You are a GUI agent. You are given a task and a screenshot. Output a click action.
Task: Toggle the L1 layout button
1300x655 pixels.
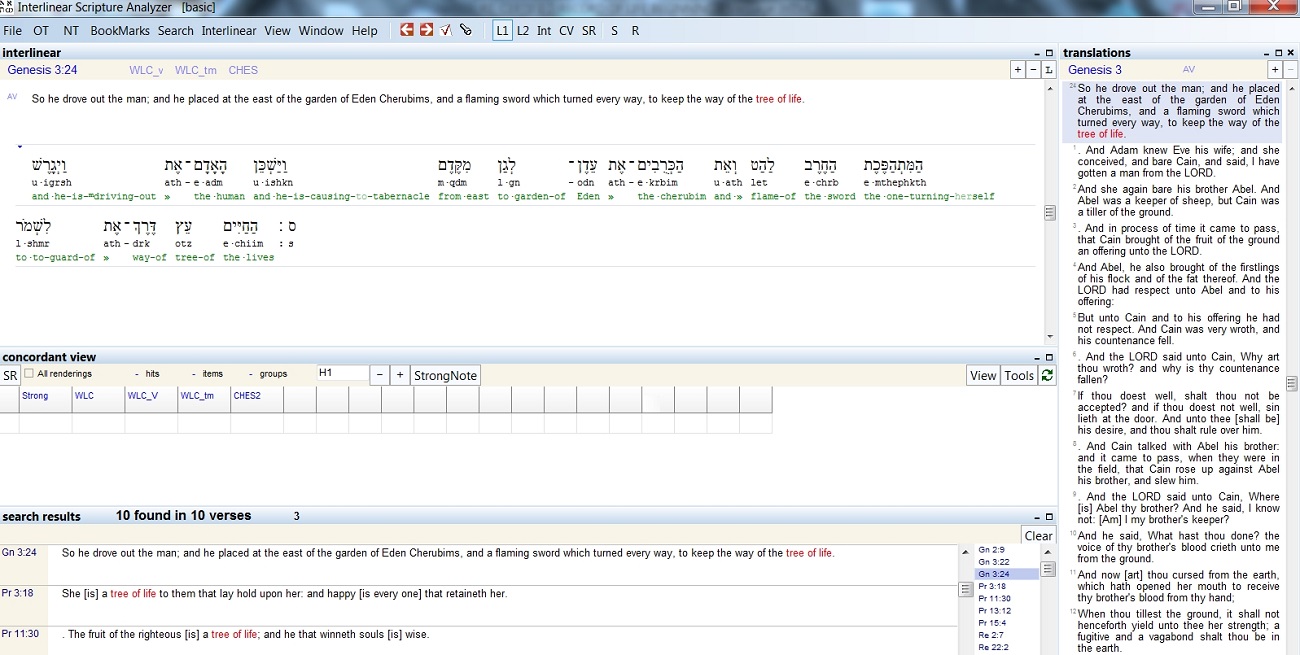(x=502, y=31)
